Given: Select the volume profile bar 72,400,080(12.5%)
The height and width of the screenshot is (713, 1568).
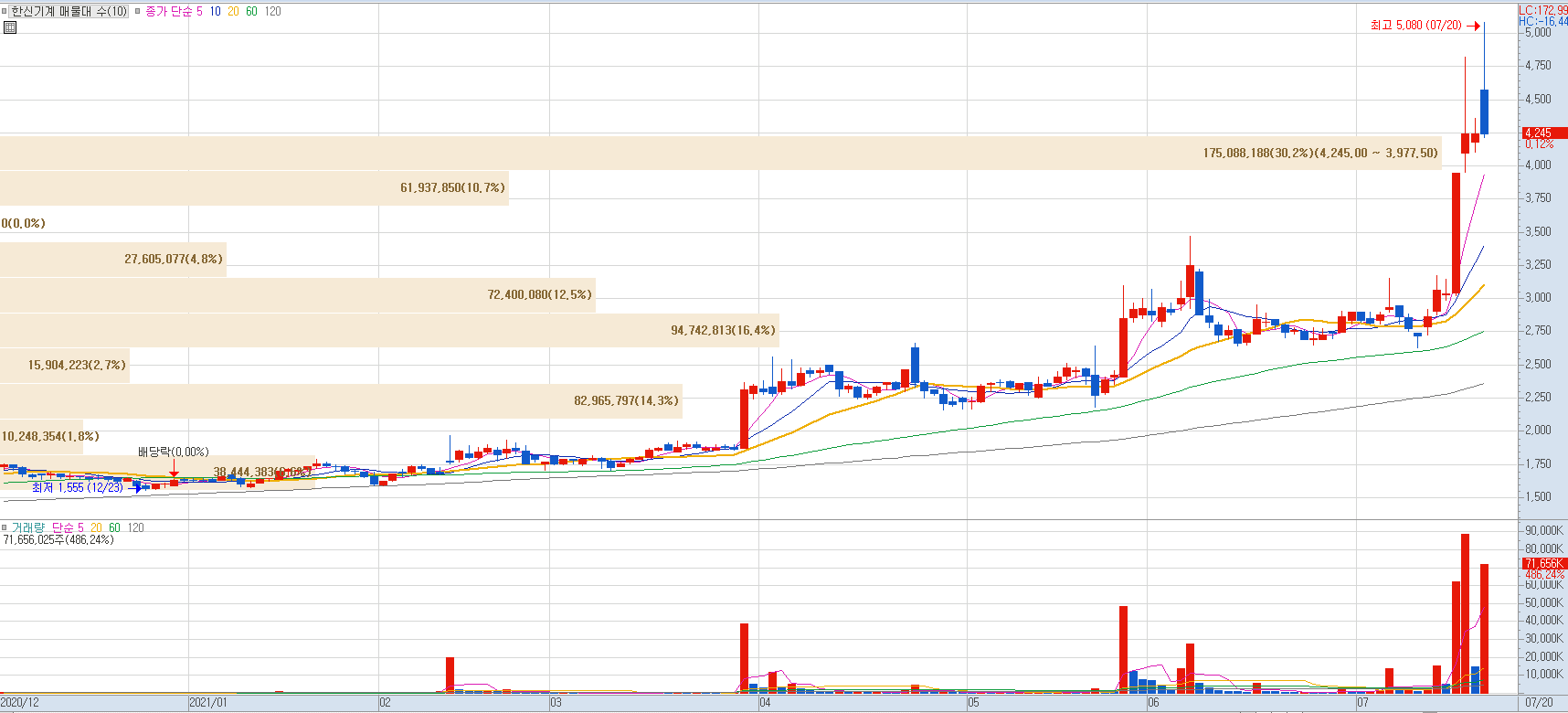Looking at the screenshot, I should click(x=298, y=294).
